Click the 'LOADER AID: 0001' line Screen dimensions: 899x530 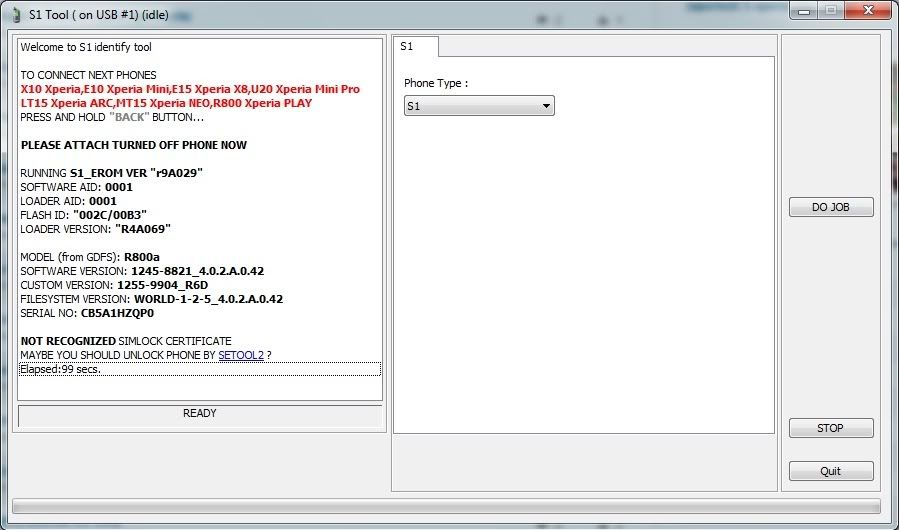pos(68,201)
